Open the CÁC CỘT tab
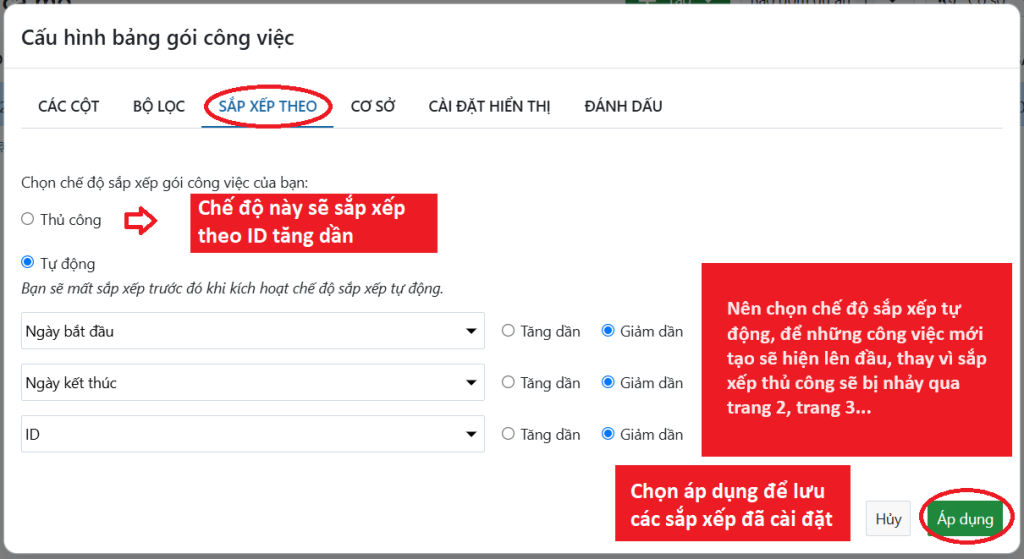The image size is (1024, 559). [68, 106]
